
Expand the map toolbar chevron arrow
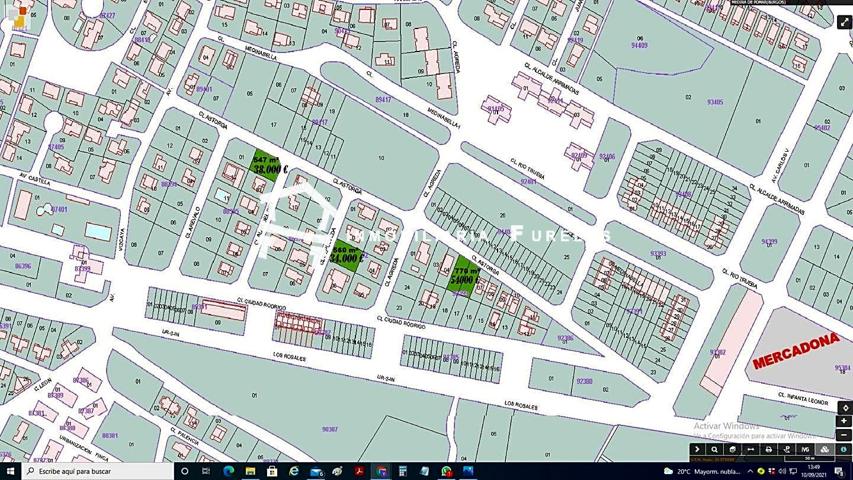pos(697,450)
